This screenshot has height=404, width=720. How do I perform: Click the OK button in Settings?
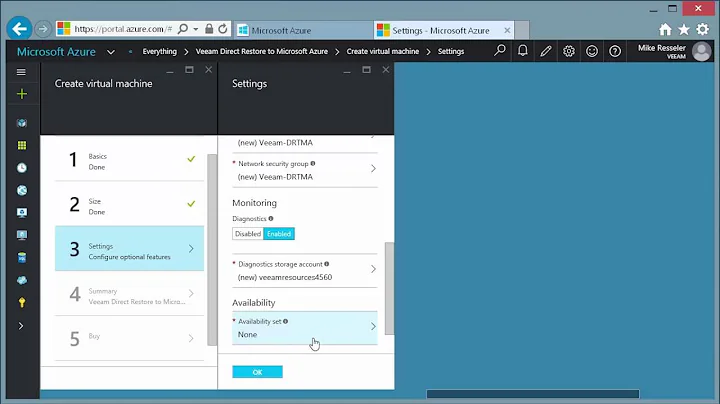[257, 372]
